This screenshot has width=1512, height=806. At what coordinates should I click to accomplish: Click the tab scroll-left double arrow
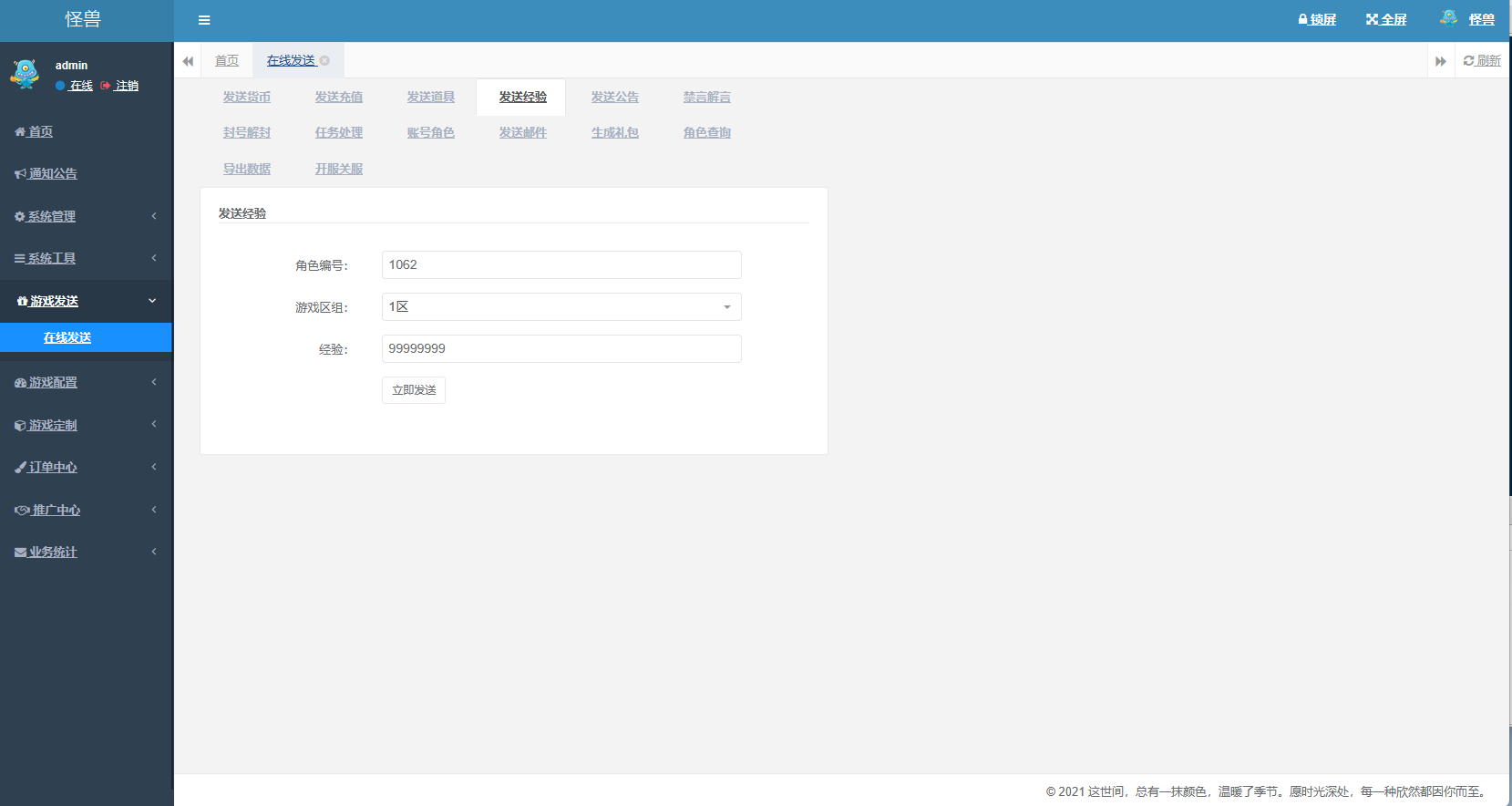[188, 61]
